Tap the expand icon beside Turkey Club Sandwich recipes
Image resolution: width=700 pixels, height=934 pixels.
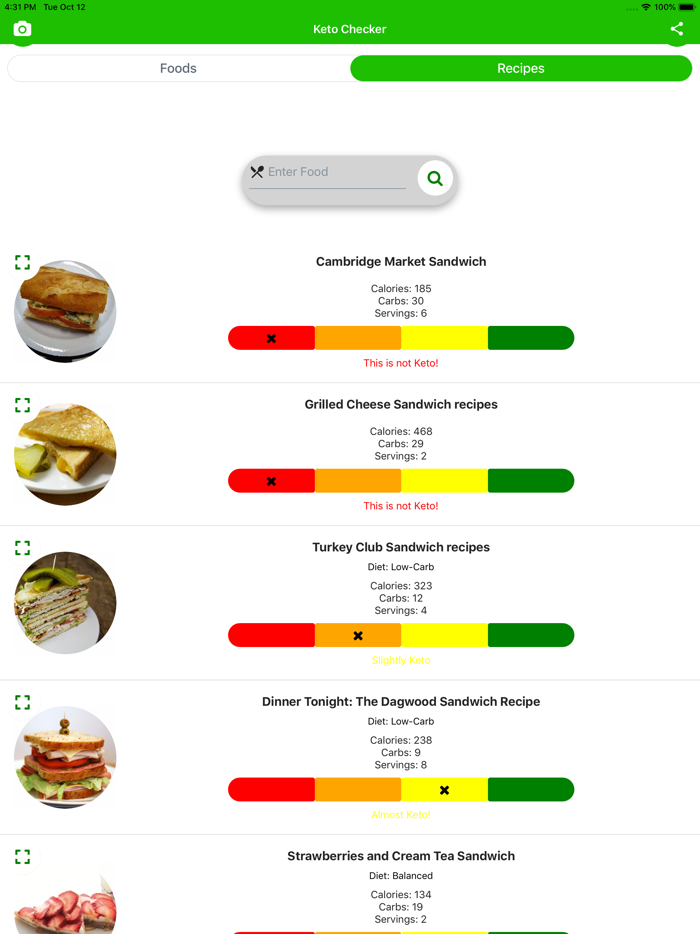point(22,548)
